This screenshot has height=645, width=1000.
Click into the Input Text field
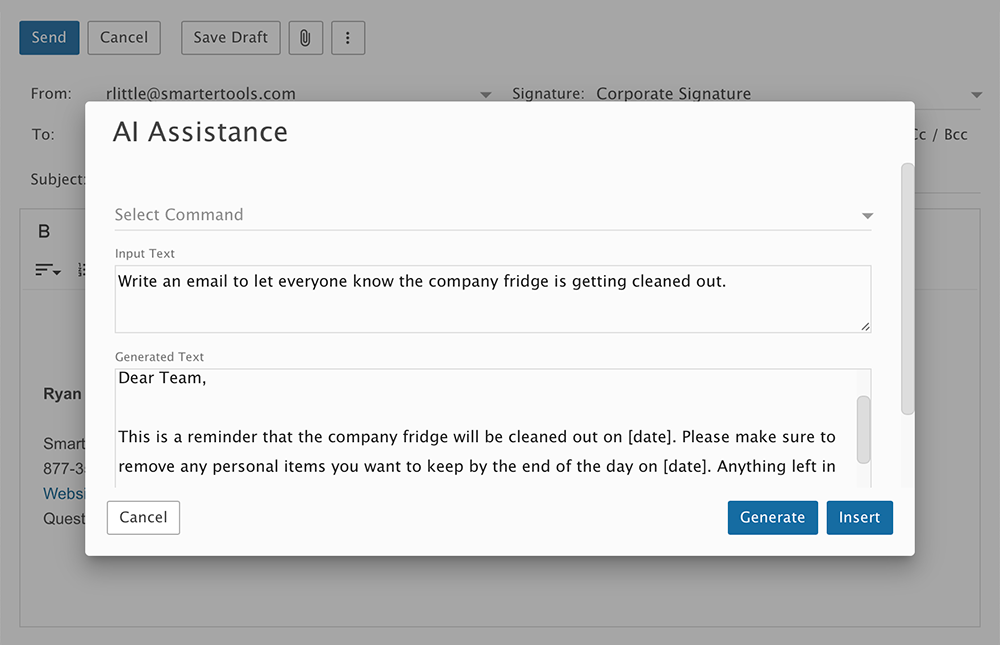click(x=492, y=298)
